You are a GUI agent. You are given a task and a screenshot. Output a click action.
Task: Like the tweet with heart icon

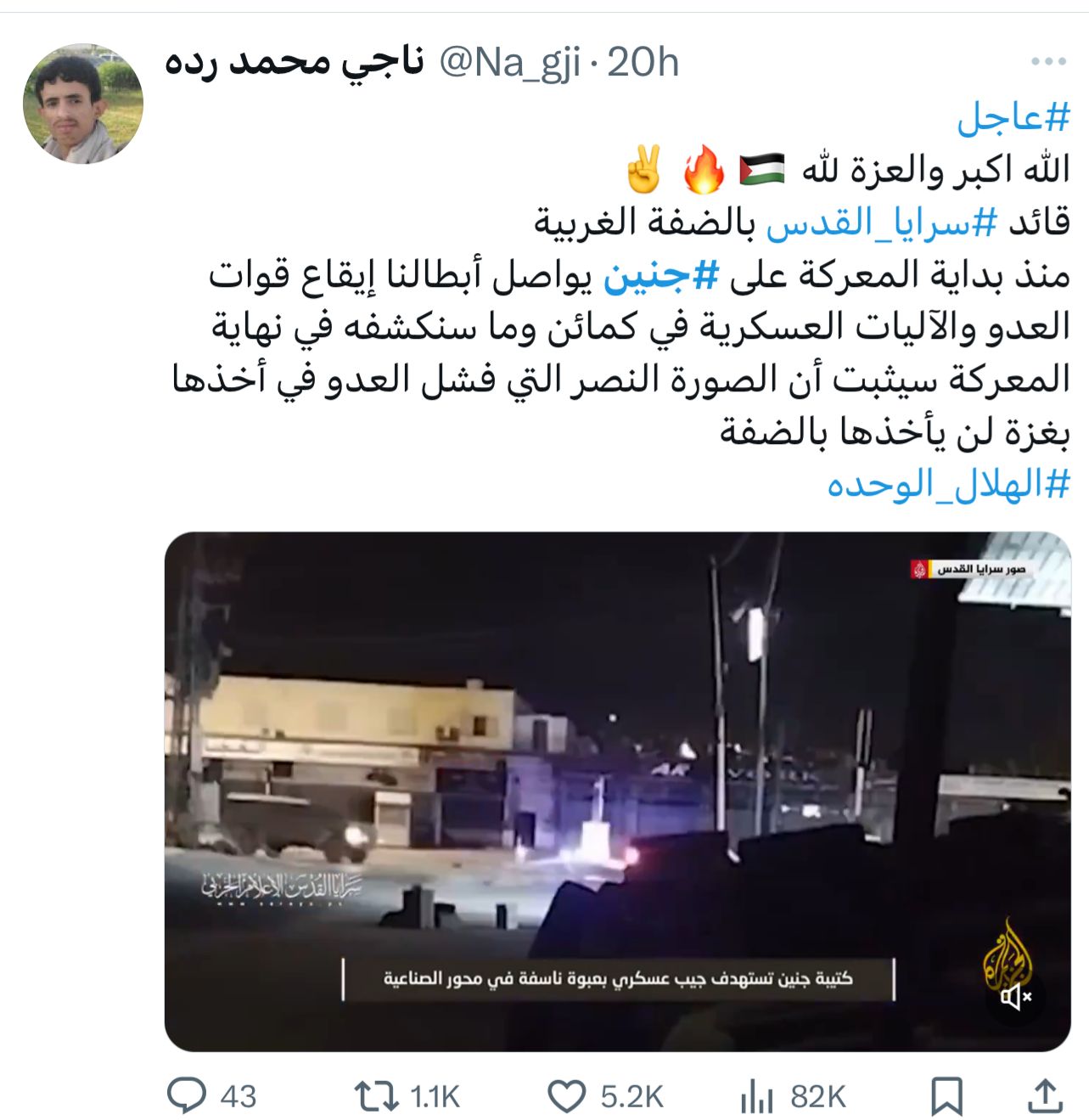coord(566,1095)
